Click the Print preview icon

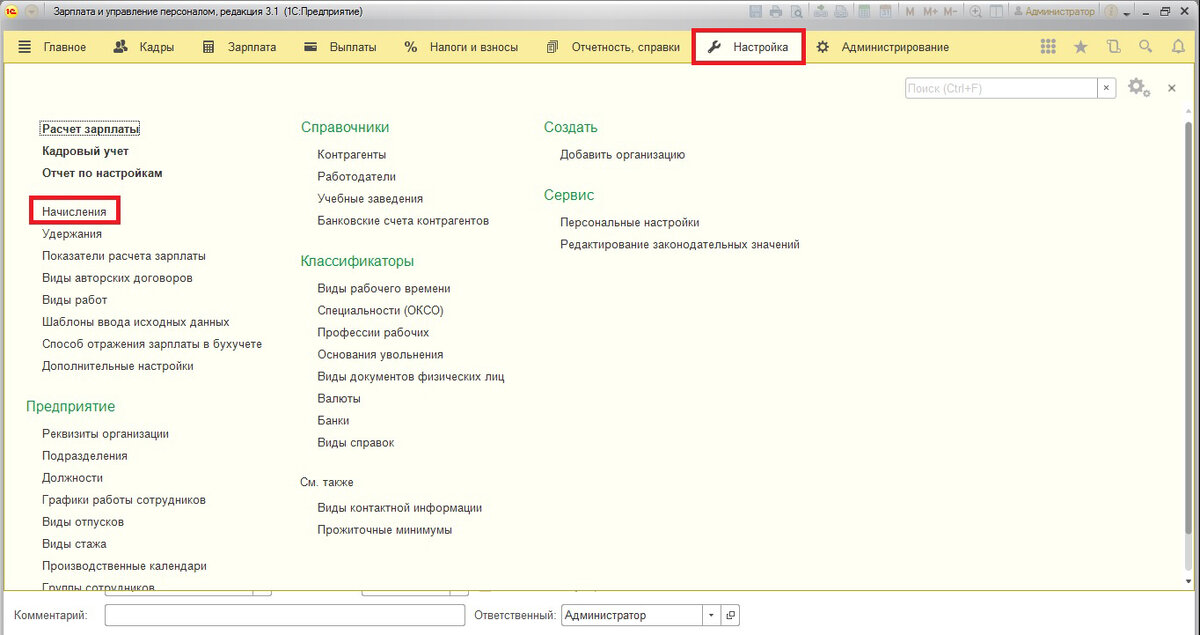(x=797, y=11)
